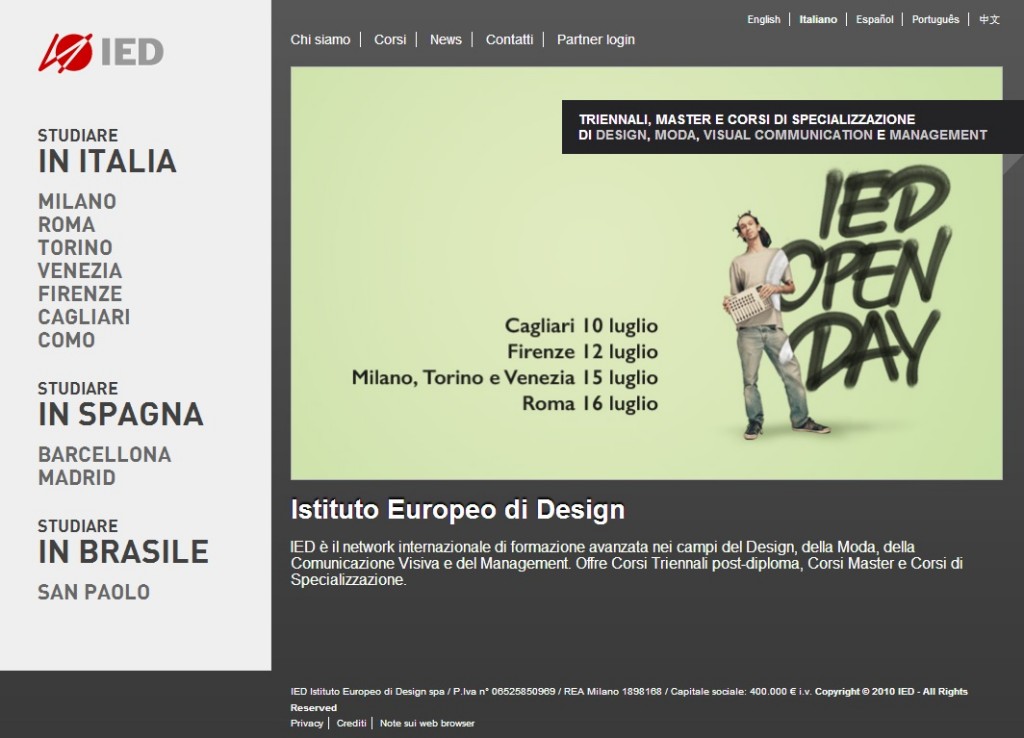
Task: Open the Chi siamo page
Action: point(319,40)
